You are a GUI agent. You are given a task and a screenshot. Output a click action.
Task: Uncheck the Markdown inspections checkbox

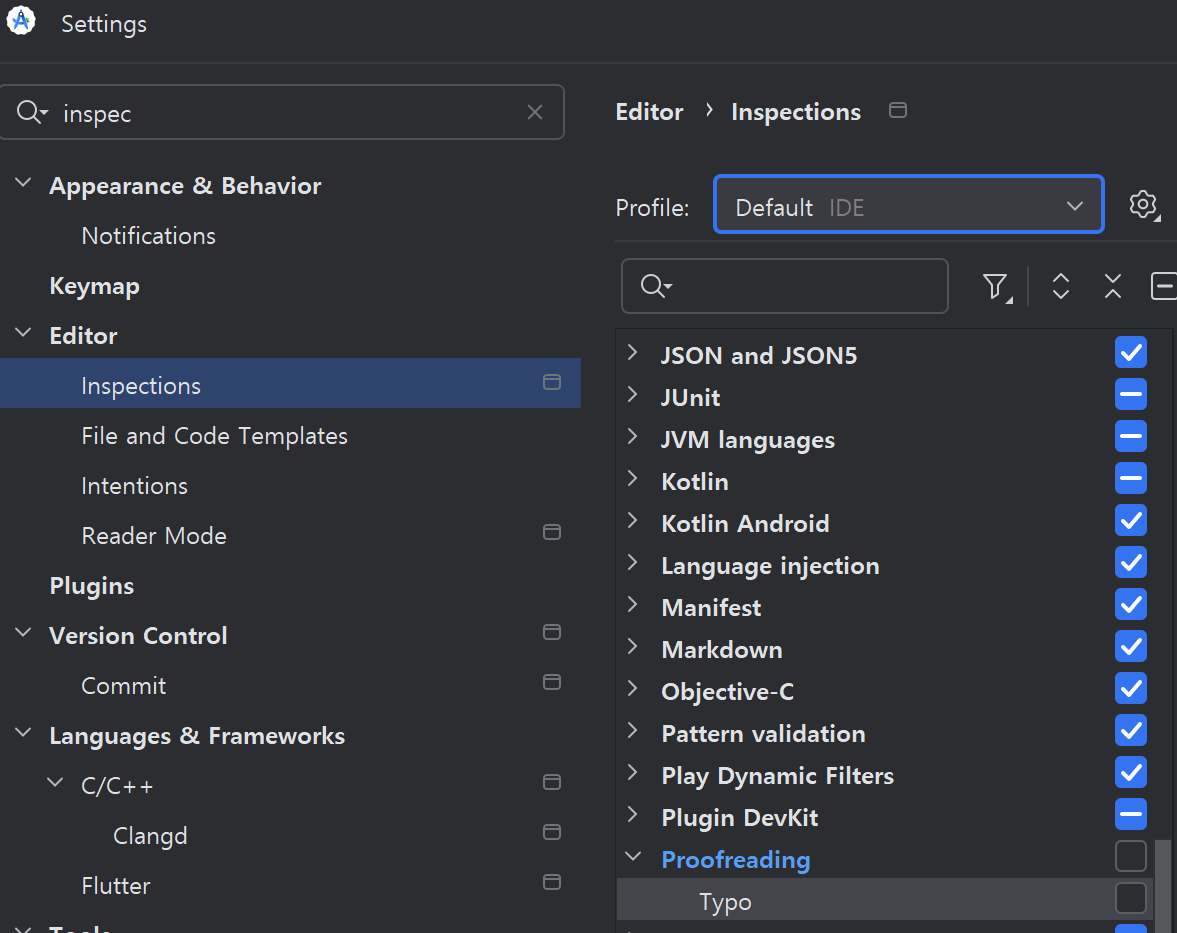click(x=1131, y=647)
